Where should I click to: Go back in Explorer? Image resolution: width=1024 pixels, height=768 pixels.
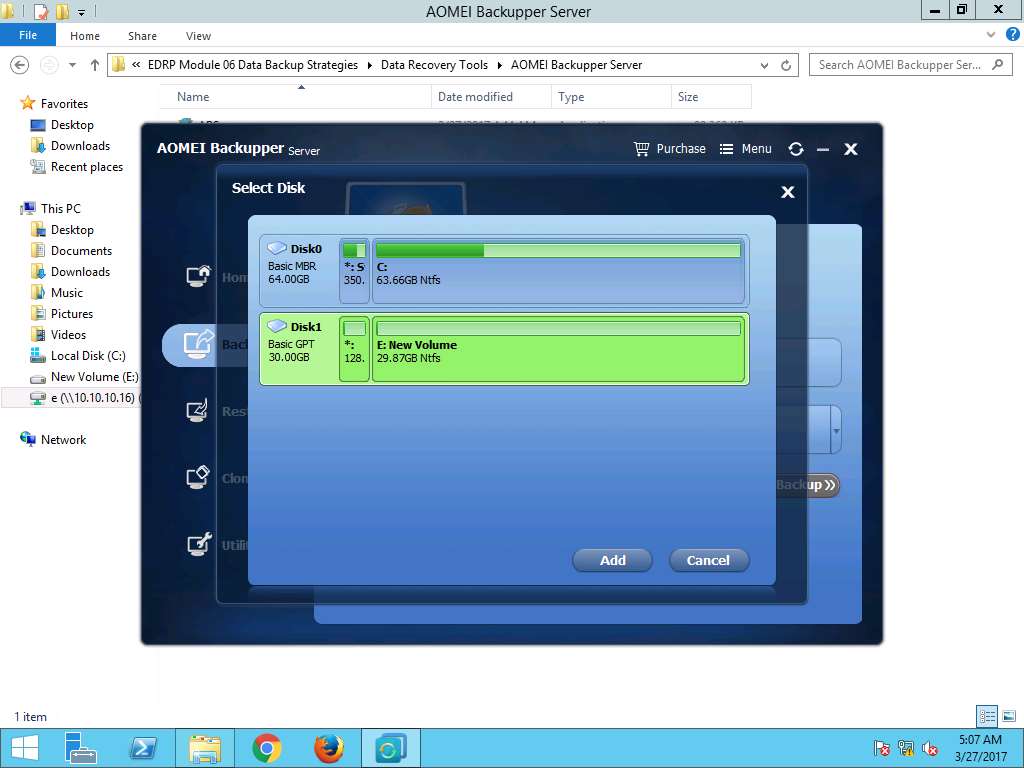20,65
